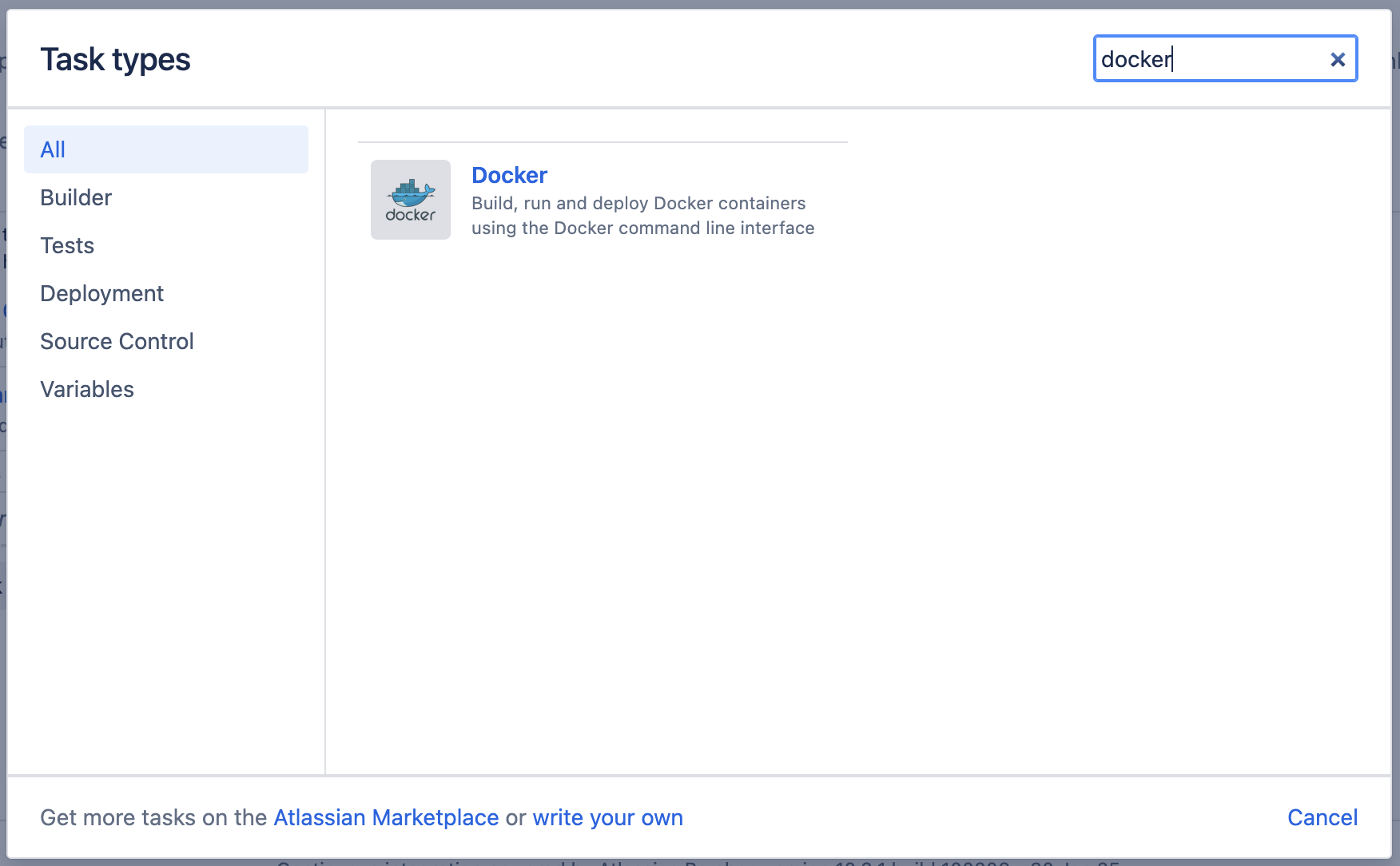Show All task types category
1400x866 pixels.
coord(166,149)
